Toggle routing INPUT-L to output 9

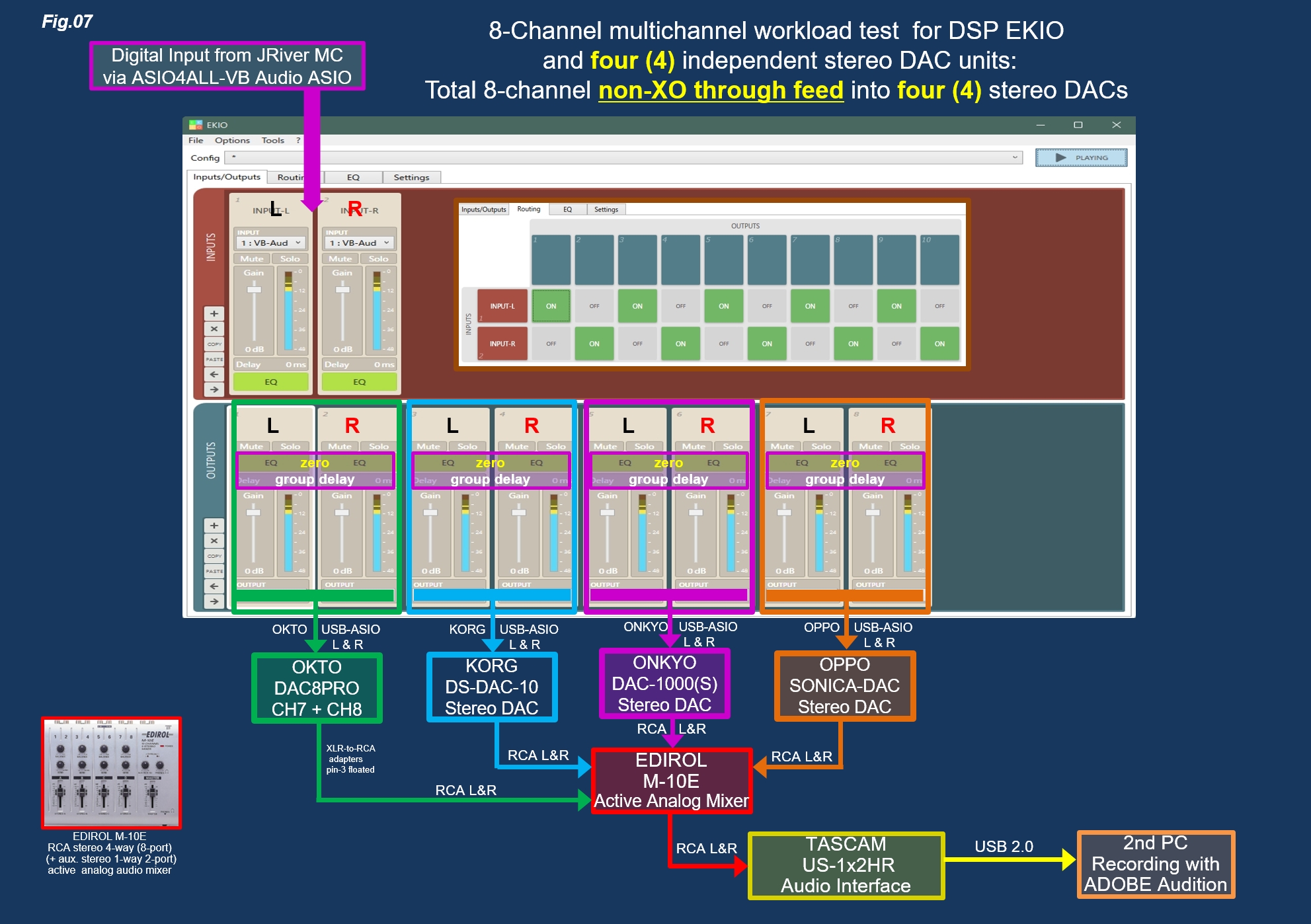[x=896, y=306]
